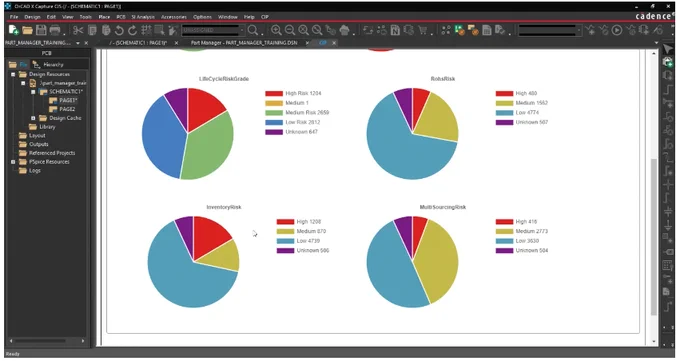This screenshot has height=361, width=680.
Task: Zoom in with the plus magnifier
Action: [x=276, y=30]
